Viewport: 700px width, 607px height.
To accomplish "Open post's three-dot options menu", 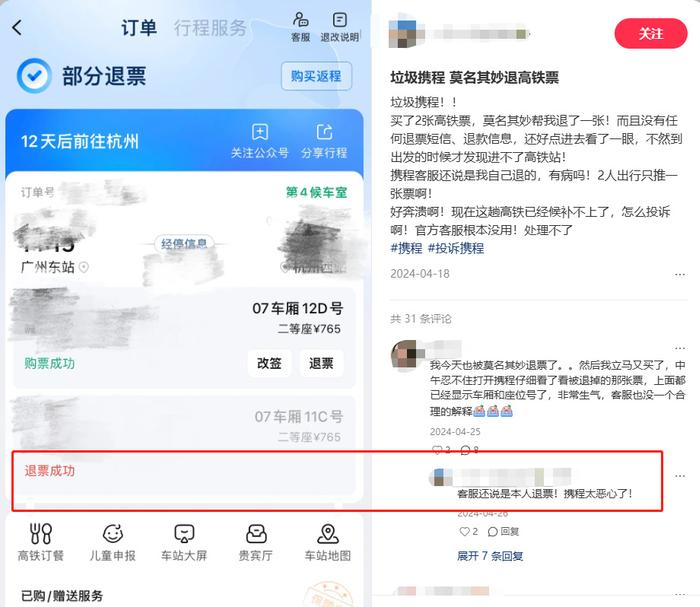I will pos(679,274).
